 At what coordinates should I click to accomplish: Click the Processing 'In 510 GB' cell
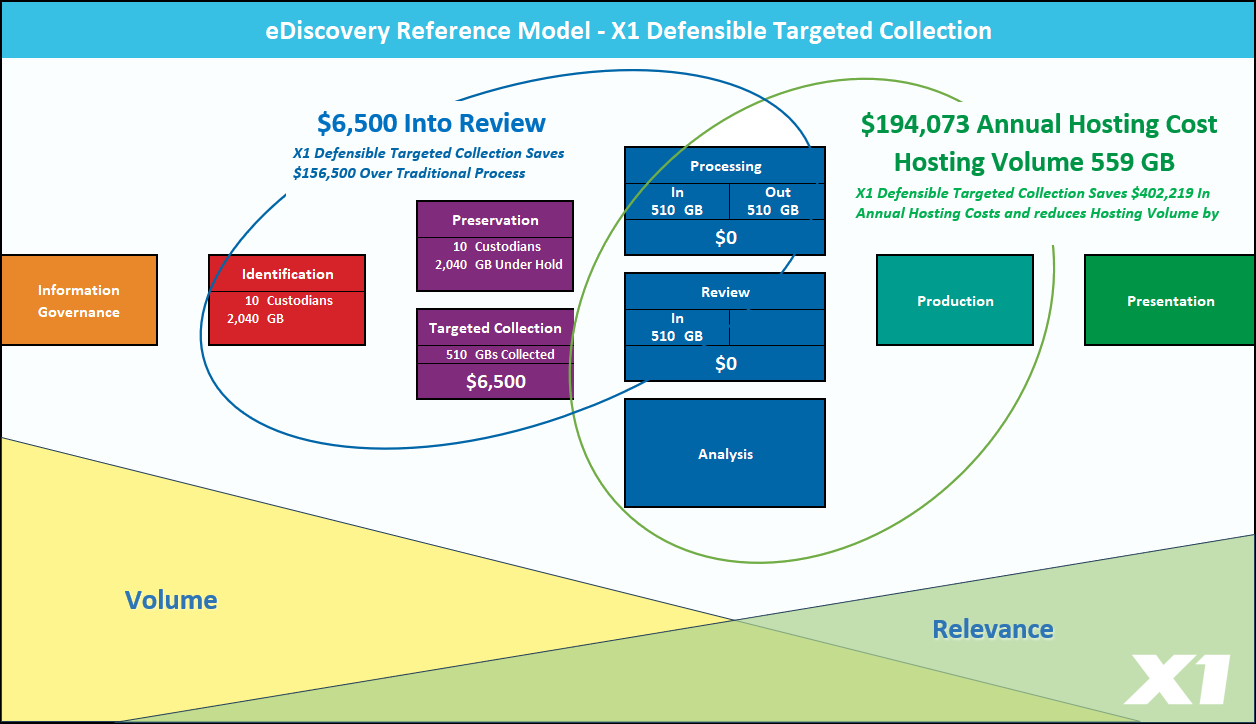click(677, 201)
